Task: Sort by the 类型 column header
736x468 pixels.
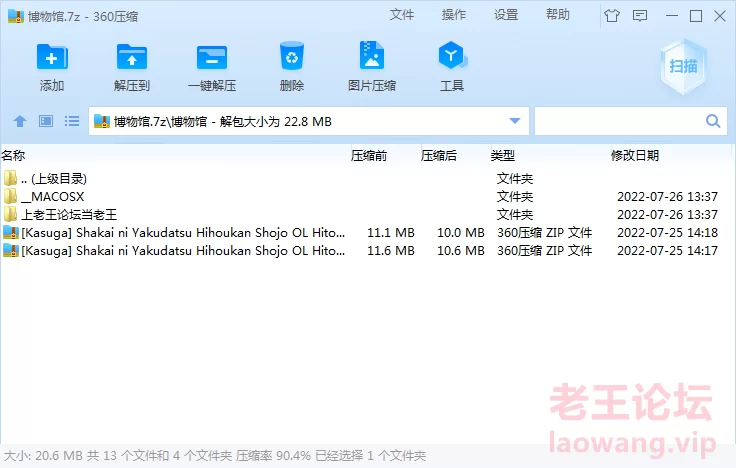Action: click(503, 155)
